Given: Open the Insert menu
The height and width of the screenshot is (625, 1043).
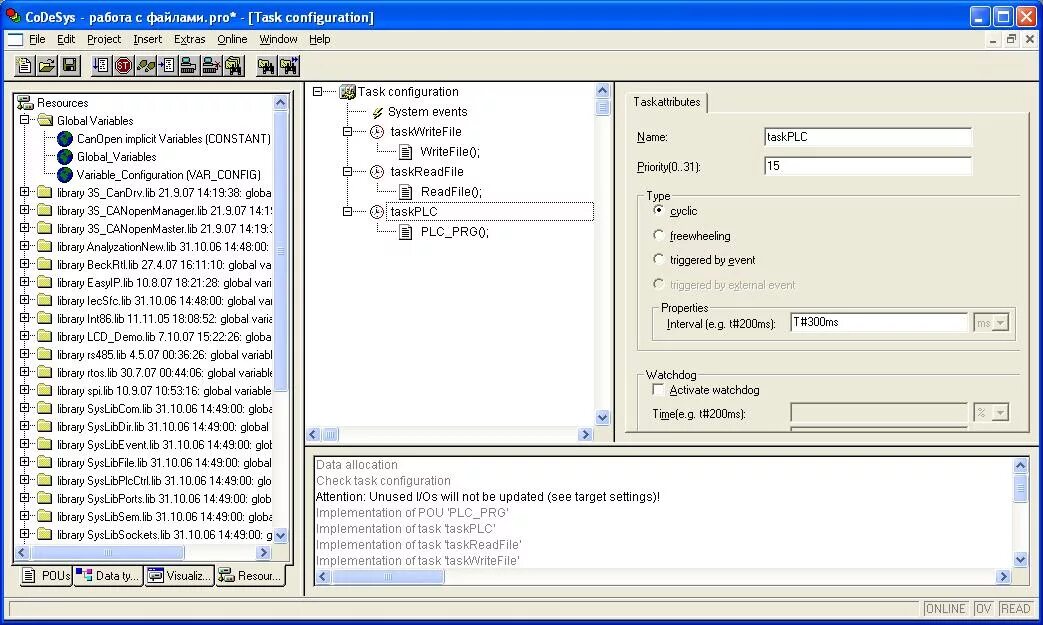Looking at the screenshot, I should pos(148,39).
